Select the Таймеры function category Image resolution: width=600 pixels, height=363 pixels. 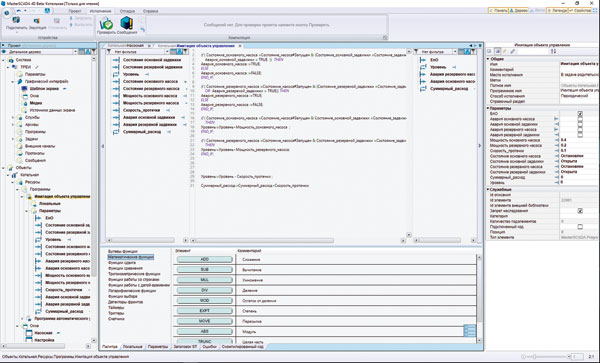[x=116, y=308]
